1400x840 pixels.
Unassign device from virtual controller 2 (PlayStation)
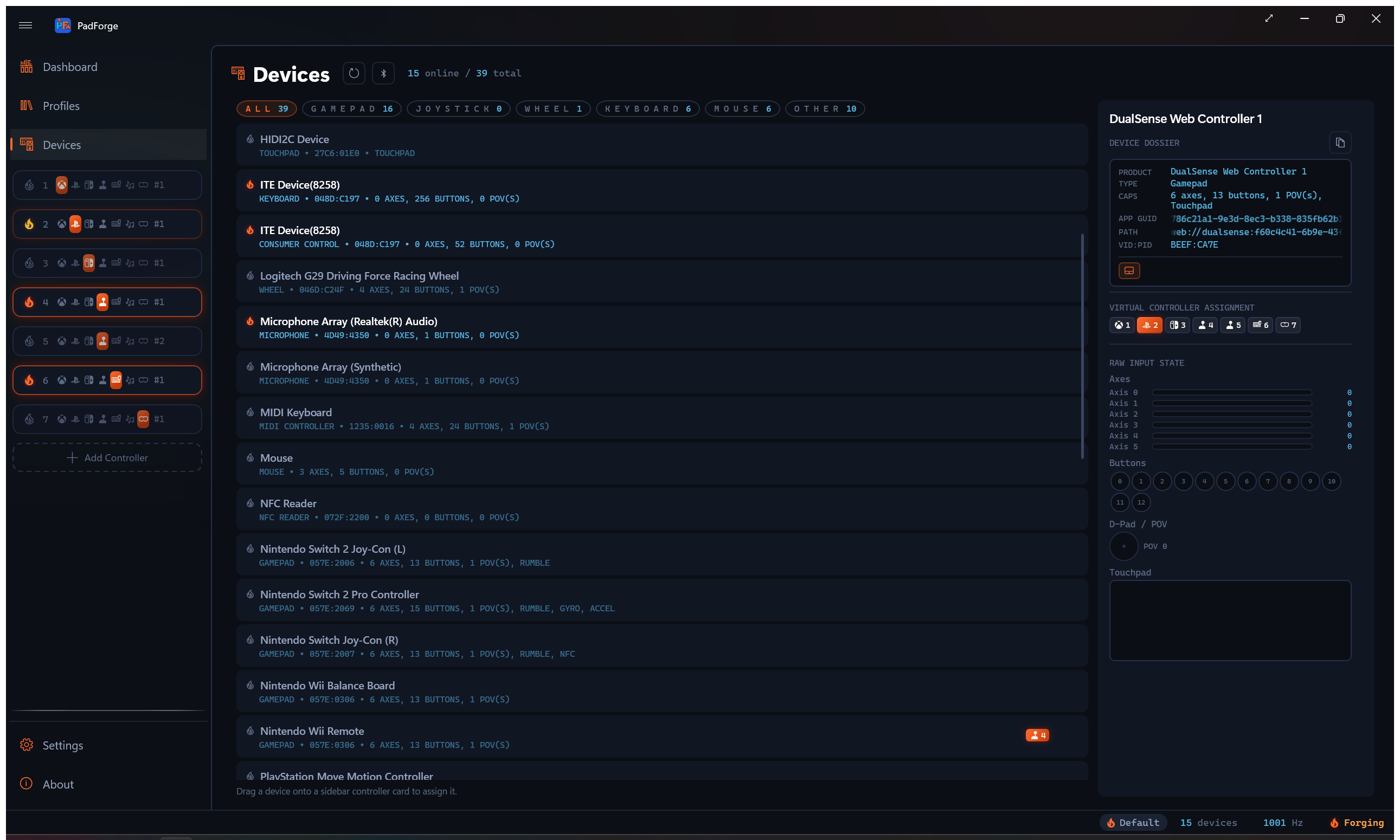1149,325
